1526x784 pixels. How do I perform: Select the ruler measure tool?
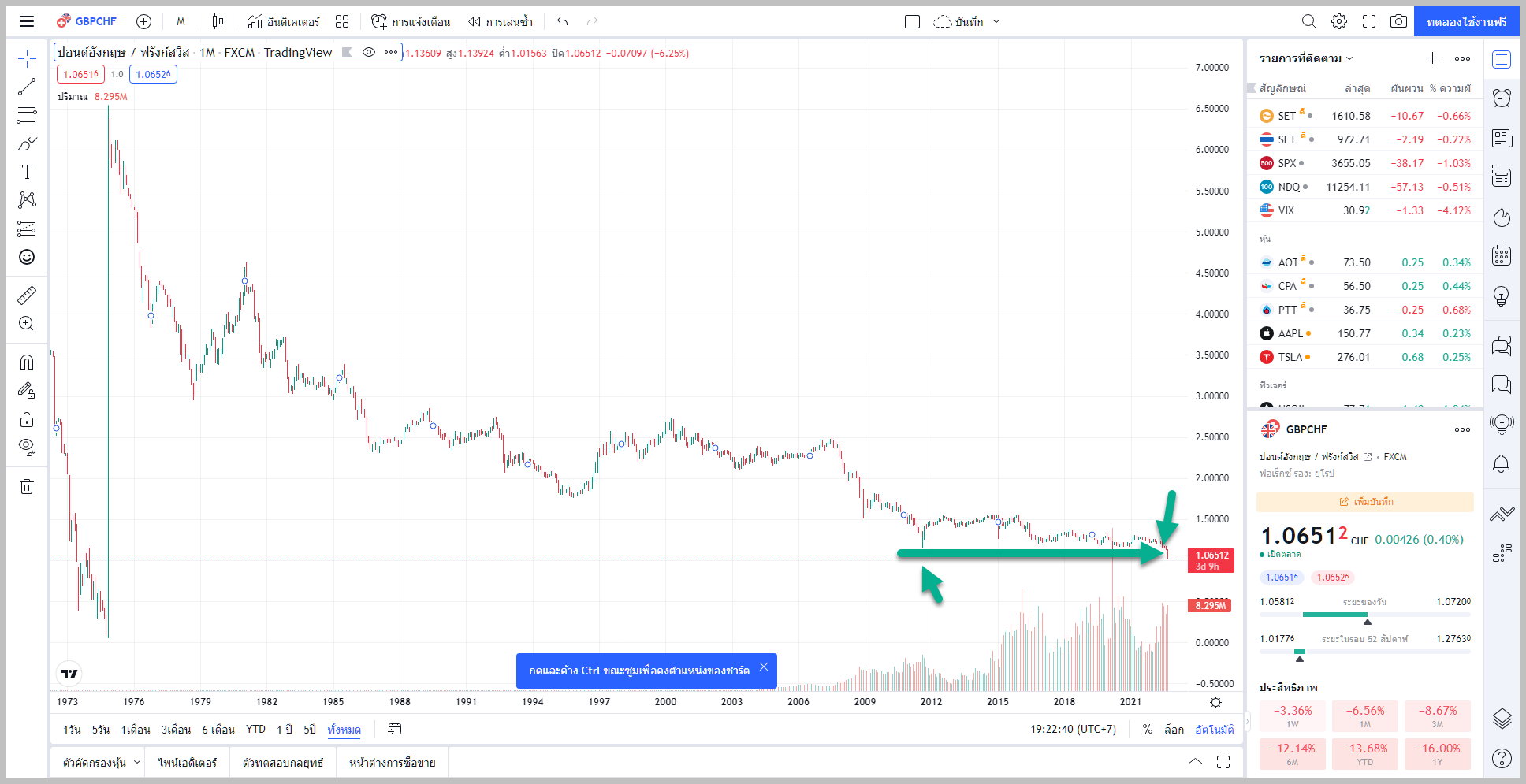27,295
